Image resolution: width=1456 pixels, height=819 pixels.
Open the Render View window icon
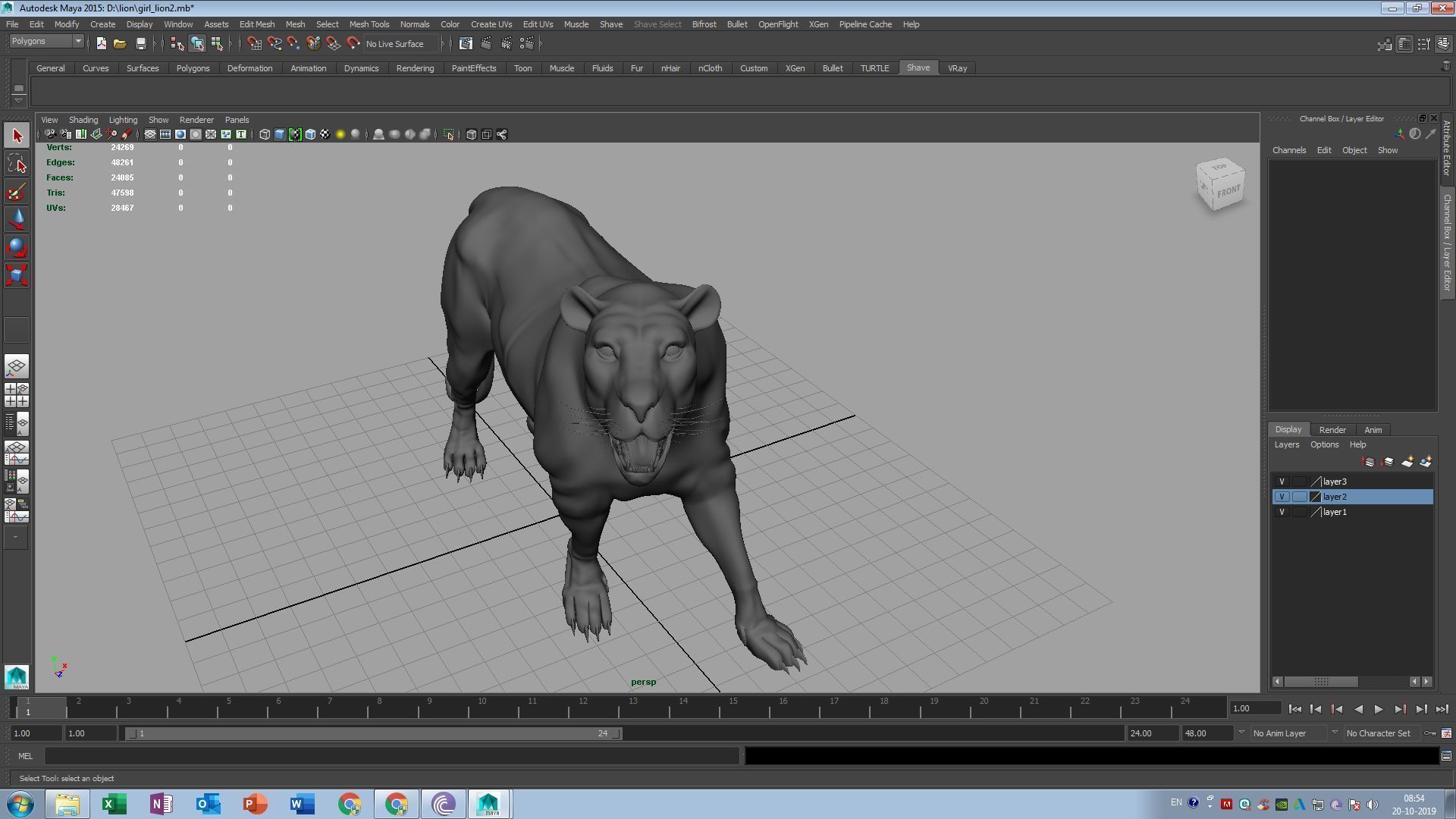[466, 44]
